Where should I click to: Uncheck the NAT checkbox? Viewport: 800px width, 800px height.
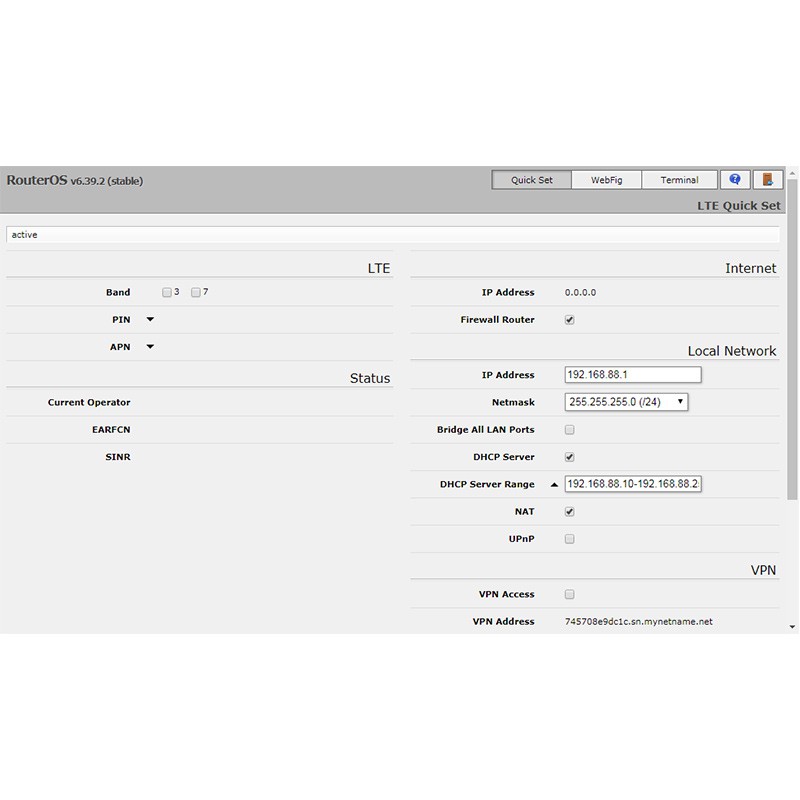click(x=570, y=512)
